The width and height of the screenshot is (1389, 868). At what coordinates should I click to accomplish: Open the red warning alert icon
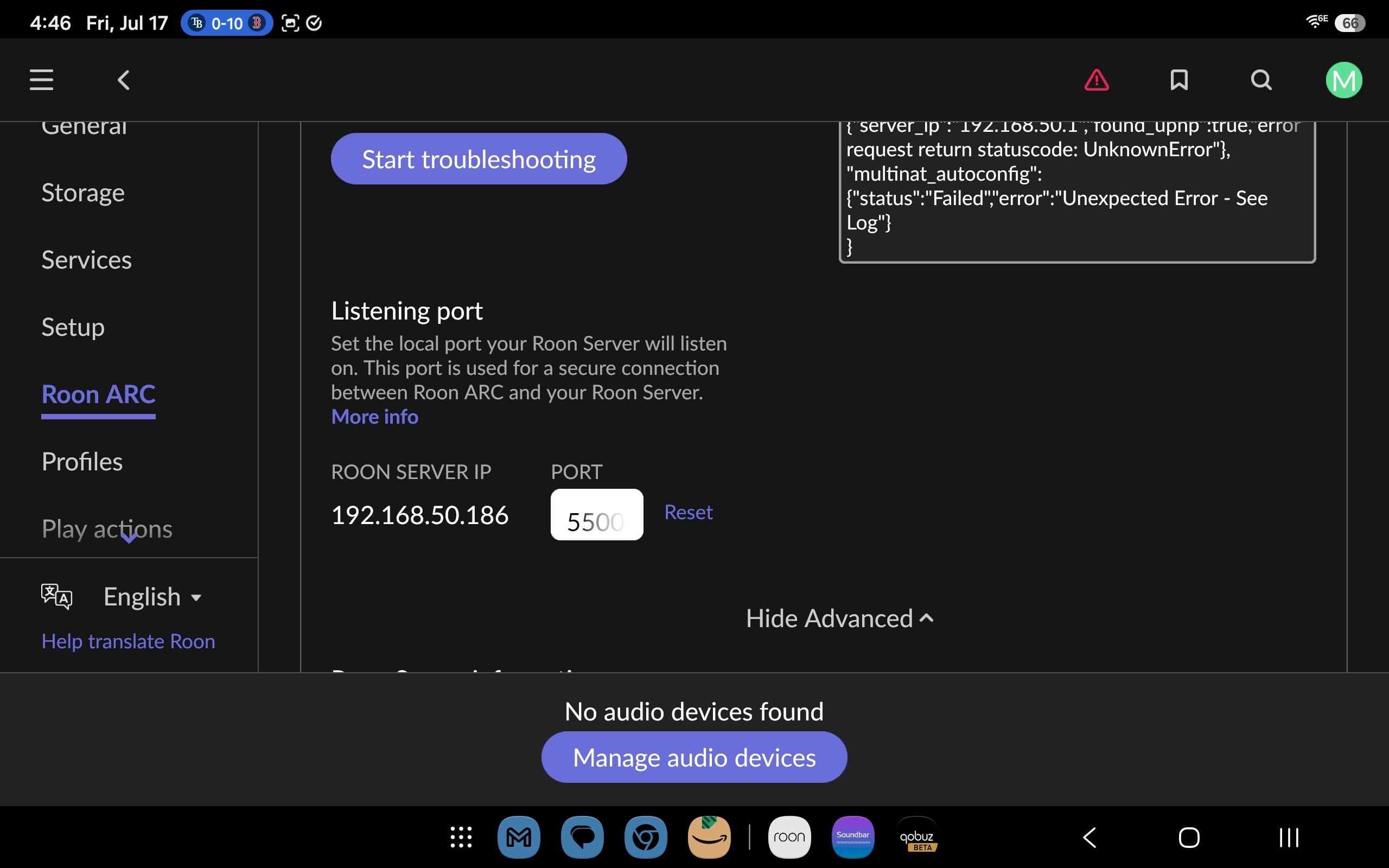(x=1096, y=80)
